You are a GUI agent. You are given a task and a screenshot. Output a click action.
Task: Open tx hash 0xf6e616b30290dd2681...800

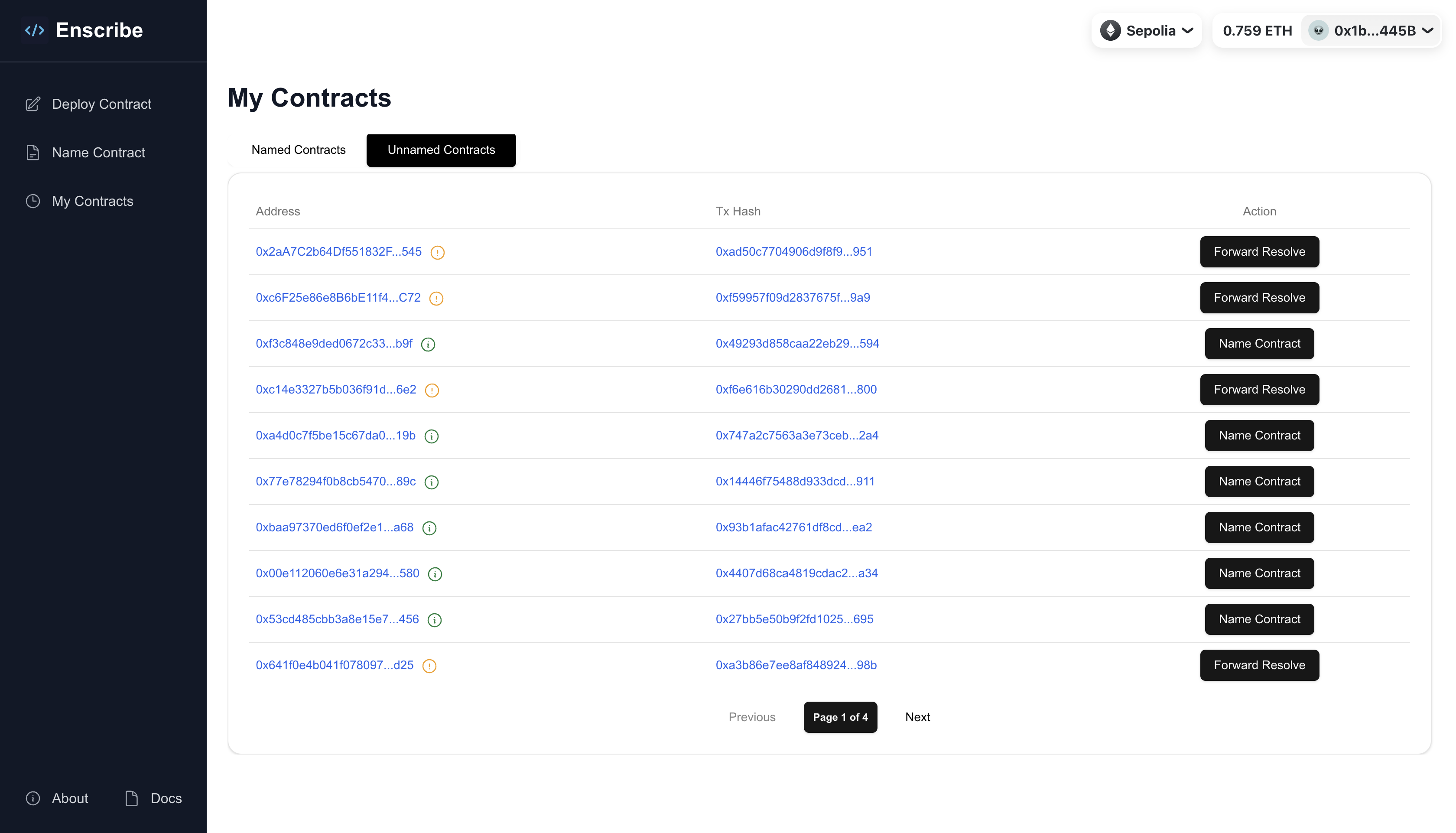pos(796,390)
